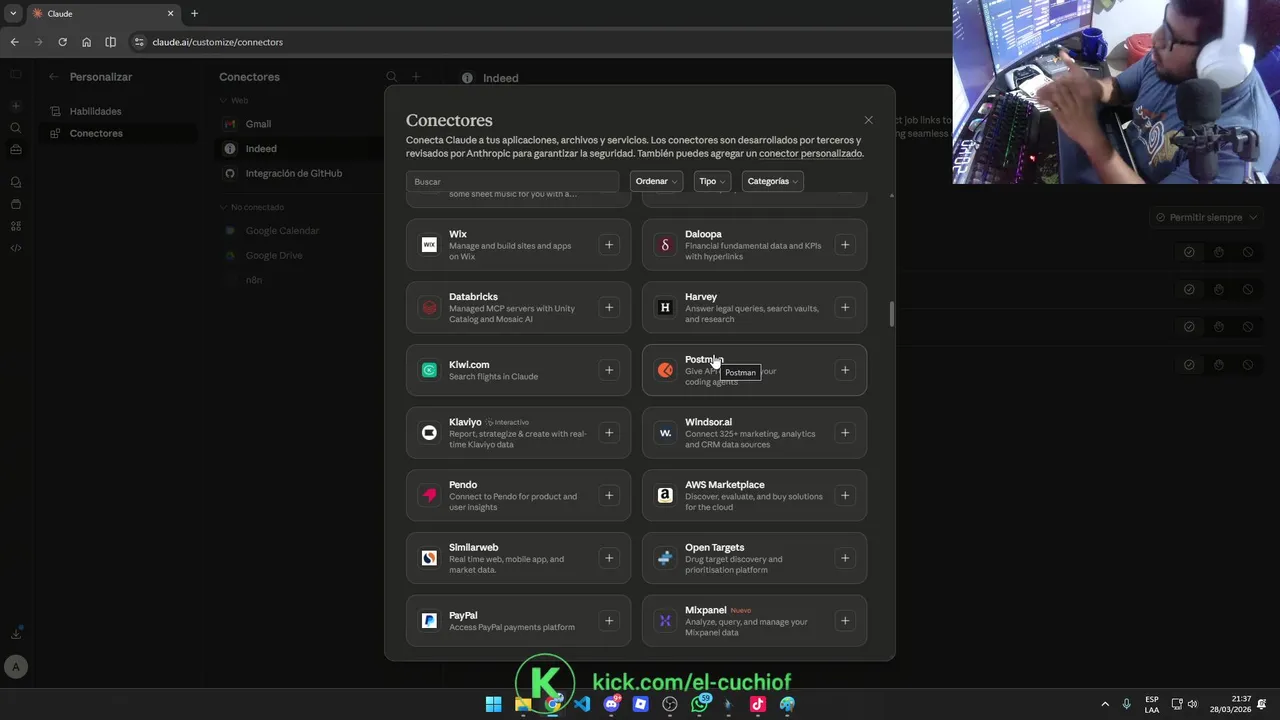Open Permitir siempre permission dropdown
Screen dimensions: 1280x720
1206,217
